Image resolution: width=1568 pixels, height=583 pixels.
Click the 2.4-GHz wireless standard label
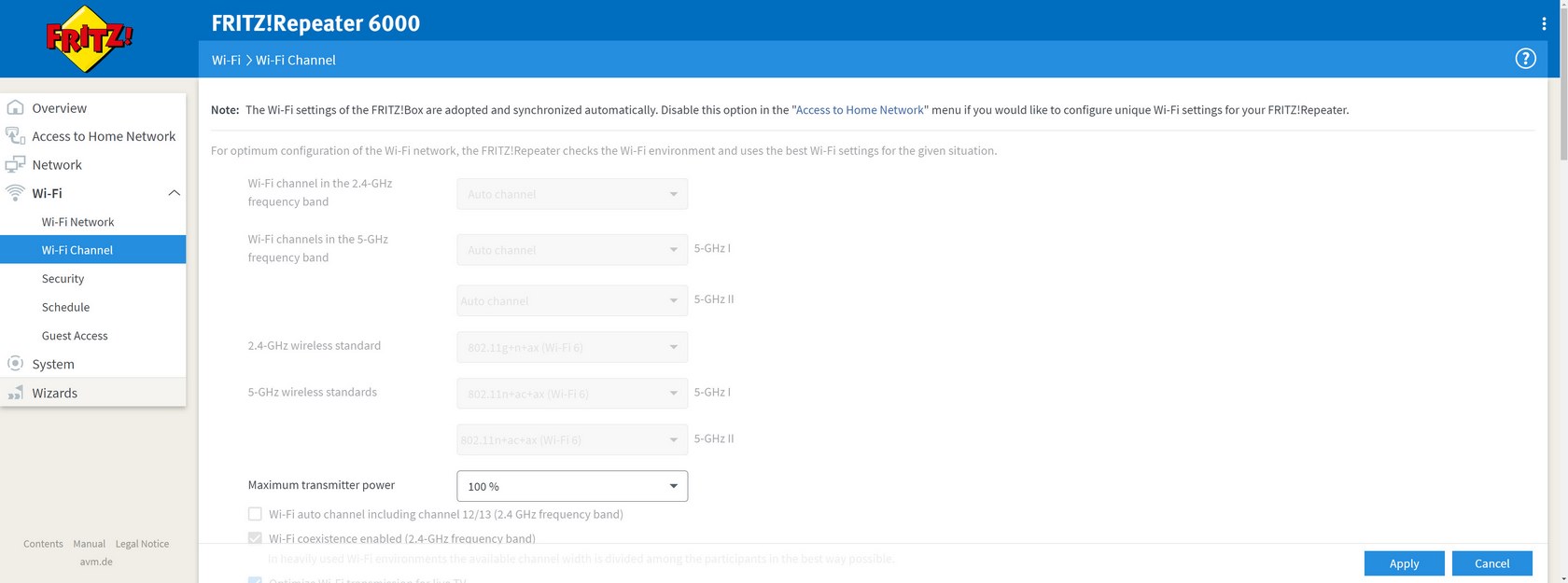coord(315,346)
